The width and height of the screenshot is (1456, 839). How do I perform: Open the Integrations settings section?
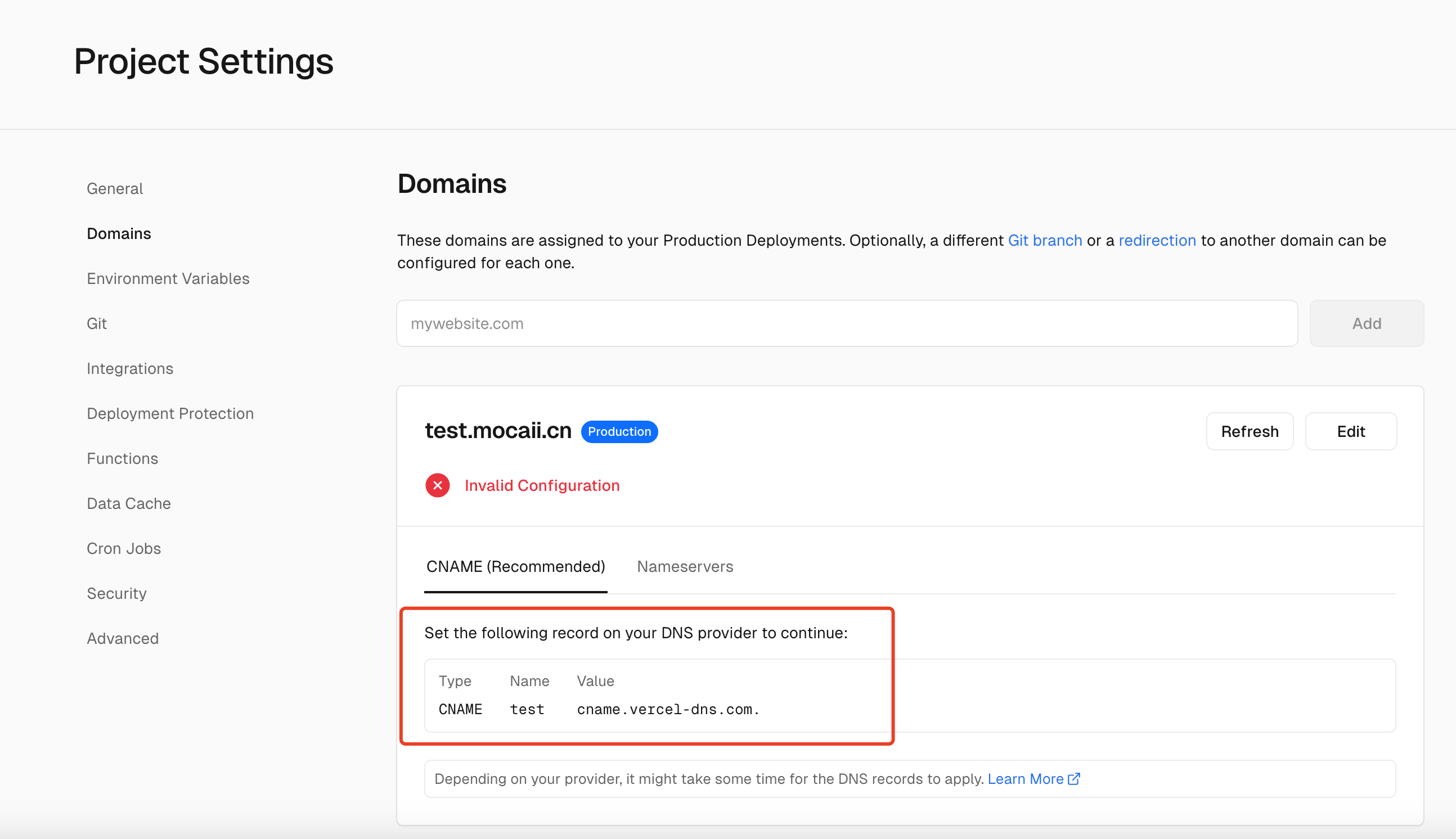(130, 368)
